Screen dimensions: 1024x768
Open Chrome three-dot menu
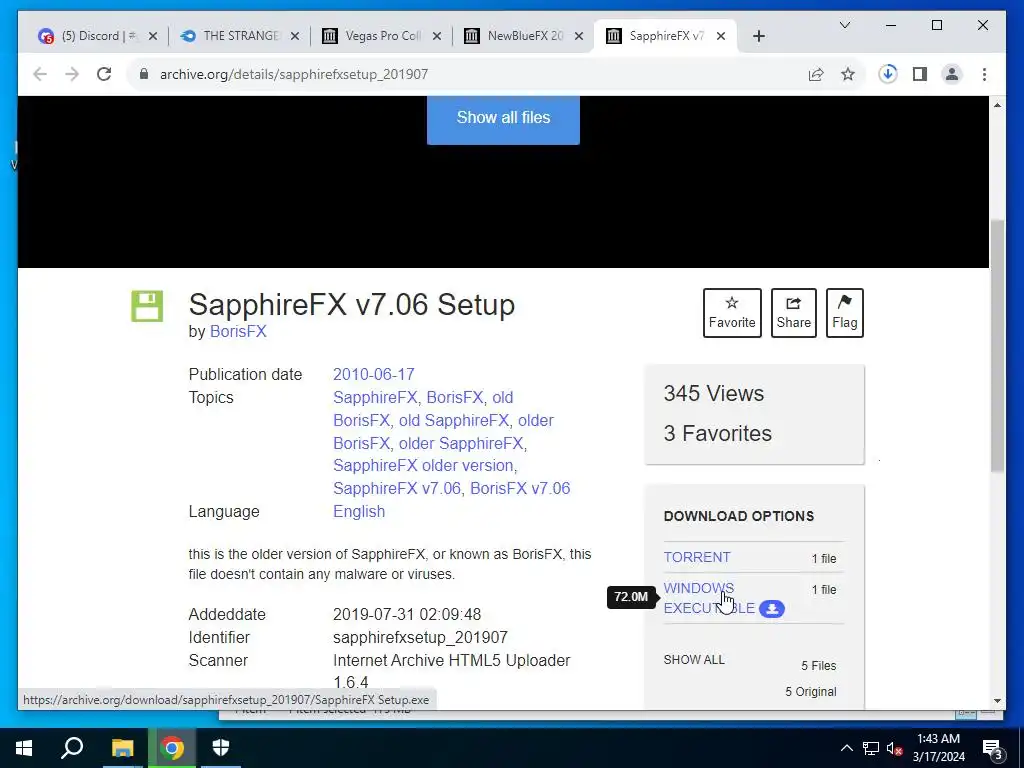click(x=984, y=74)
